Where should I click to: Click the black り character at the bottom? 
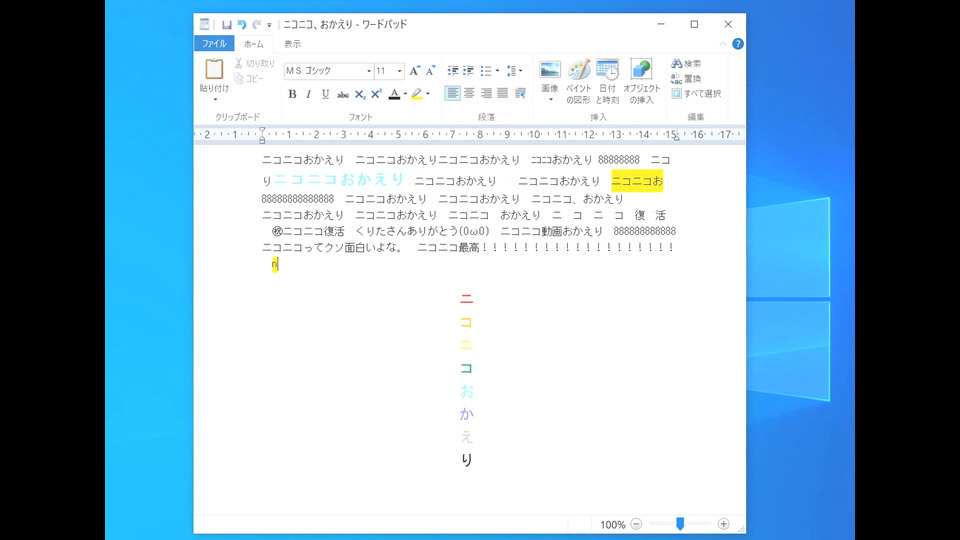pos(467,459)
